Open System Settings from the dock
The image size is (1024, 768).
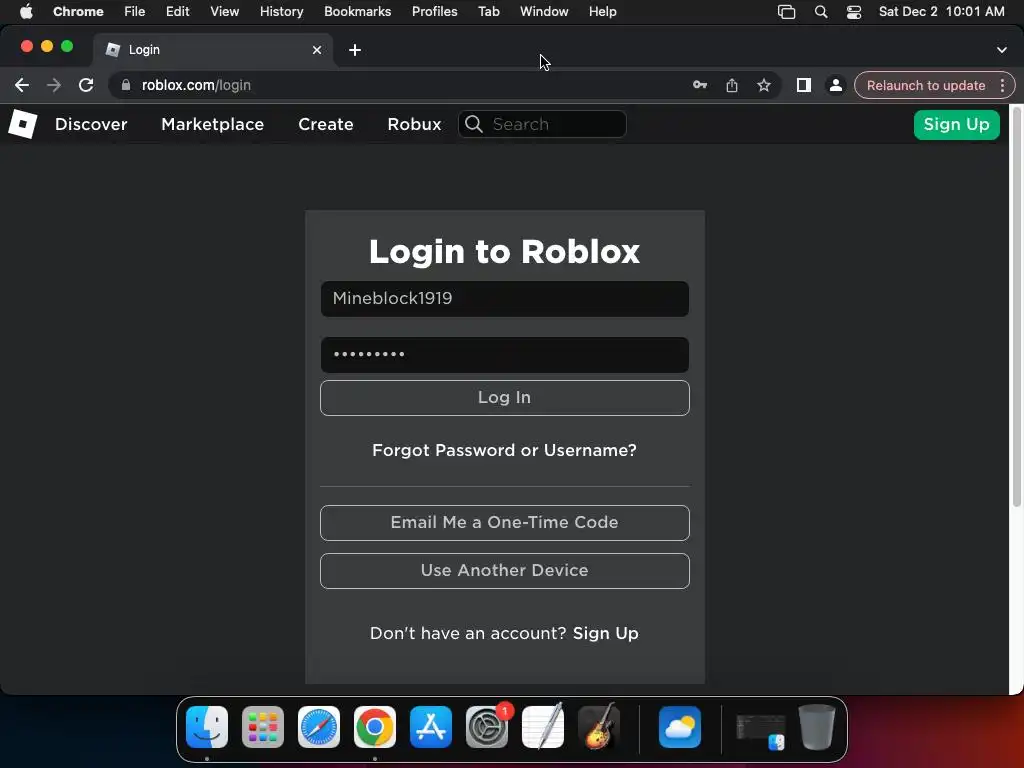[487, 727]
